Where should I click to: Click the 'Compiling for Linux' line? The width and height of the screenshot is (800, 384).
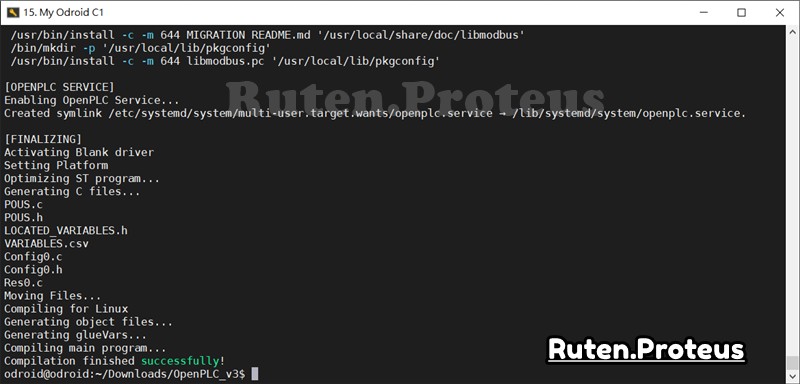pos(66,309)
